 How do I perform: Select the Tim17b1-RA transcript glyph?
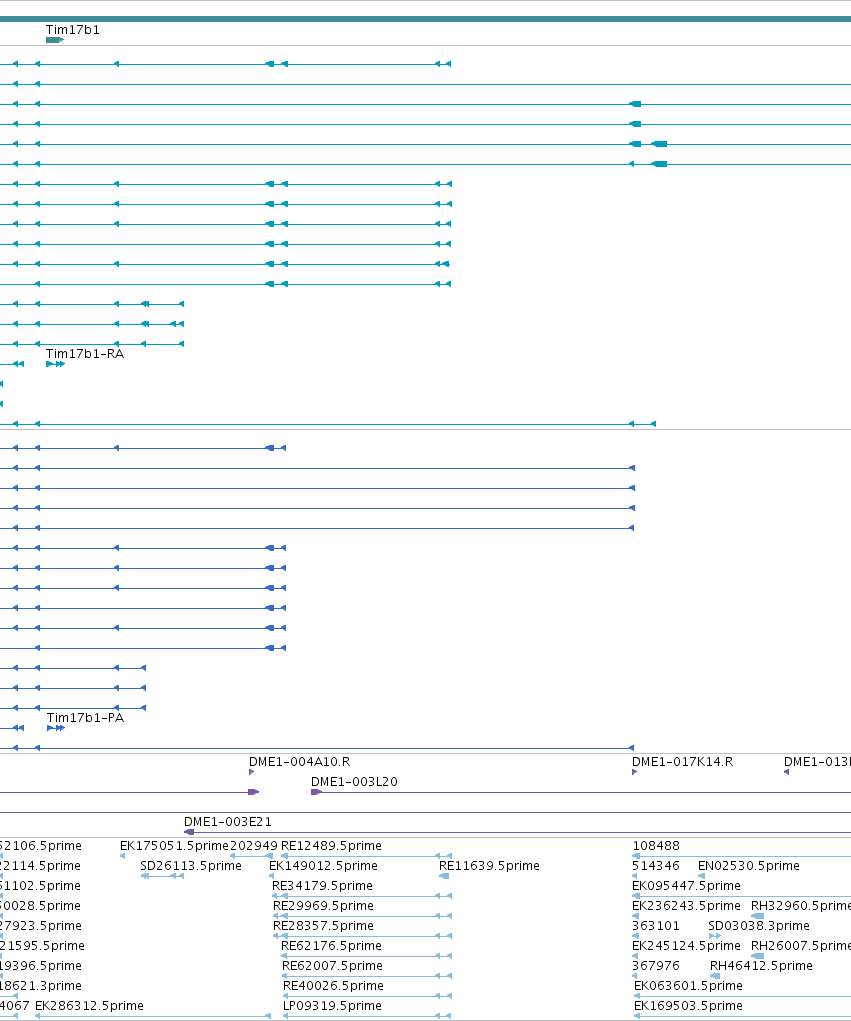(x=55, y=364)
